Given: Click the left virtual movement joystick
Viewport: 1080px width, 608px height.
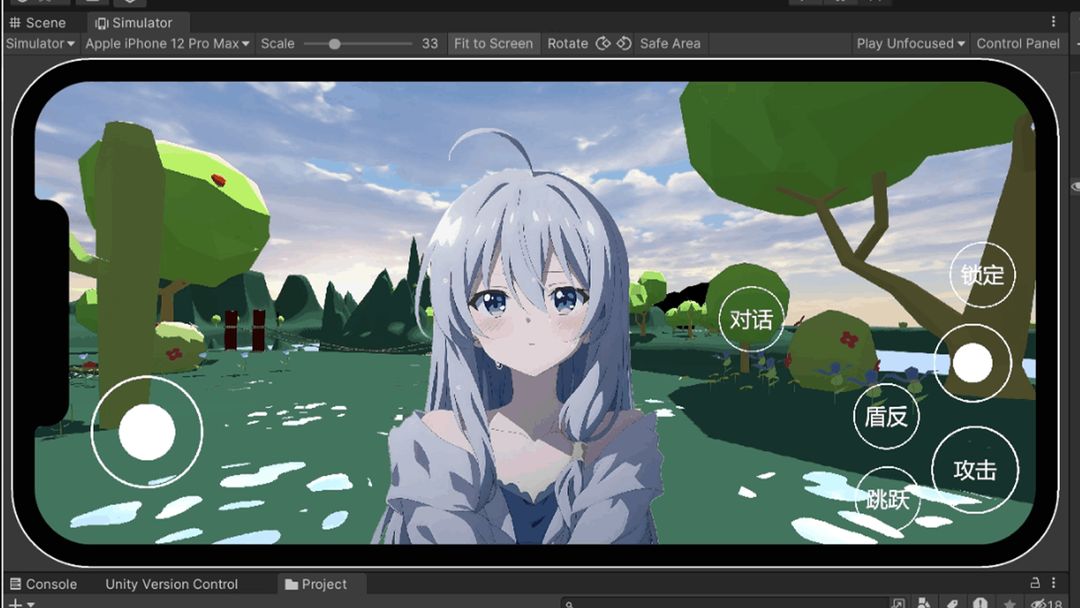Looking at the screenshot, I should [x=147, y=433].
